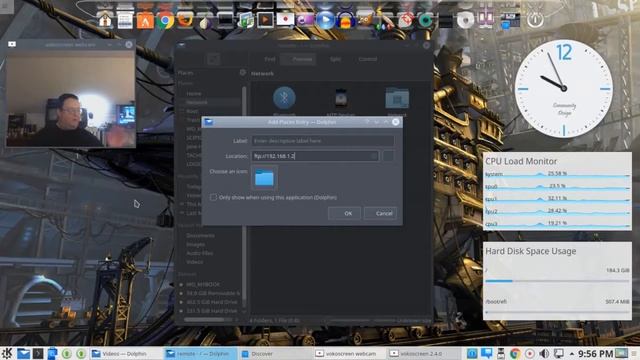Select WD_MYBOOK device in Dolphin
The image size is (640, 360).
[203, 284]
